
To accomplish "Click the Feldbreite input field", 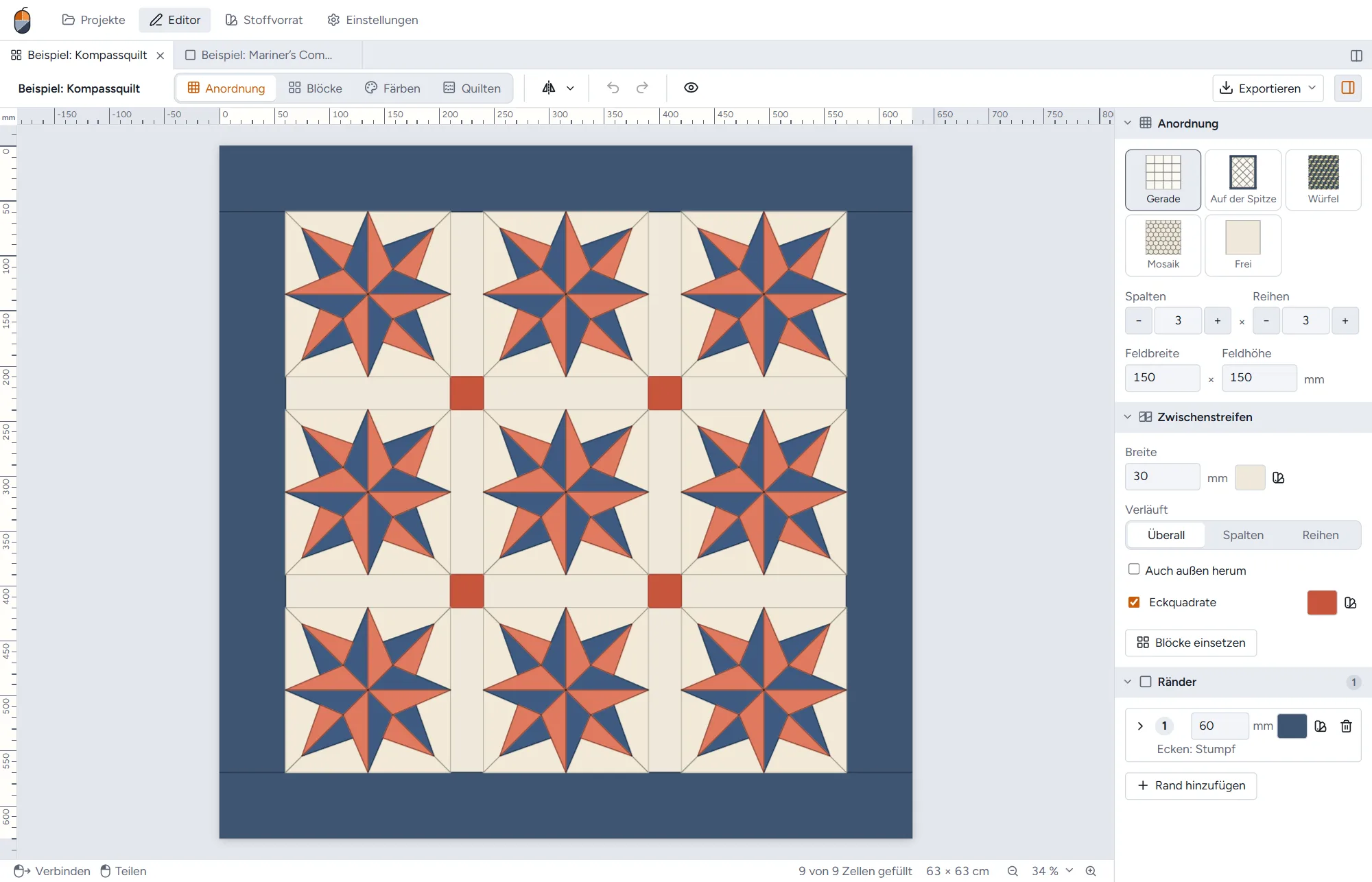I will click(x=1163, y=378).
